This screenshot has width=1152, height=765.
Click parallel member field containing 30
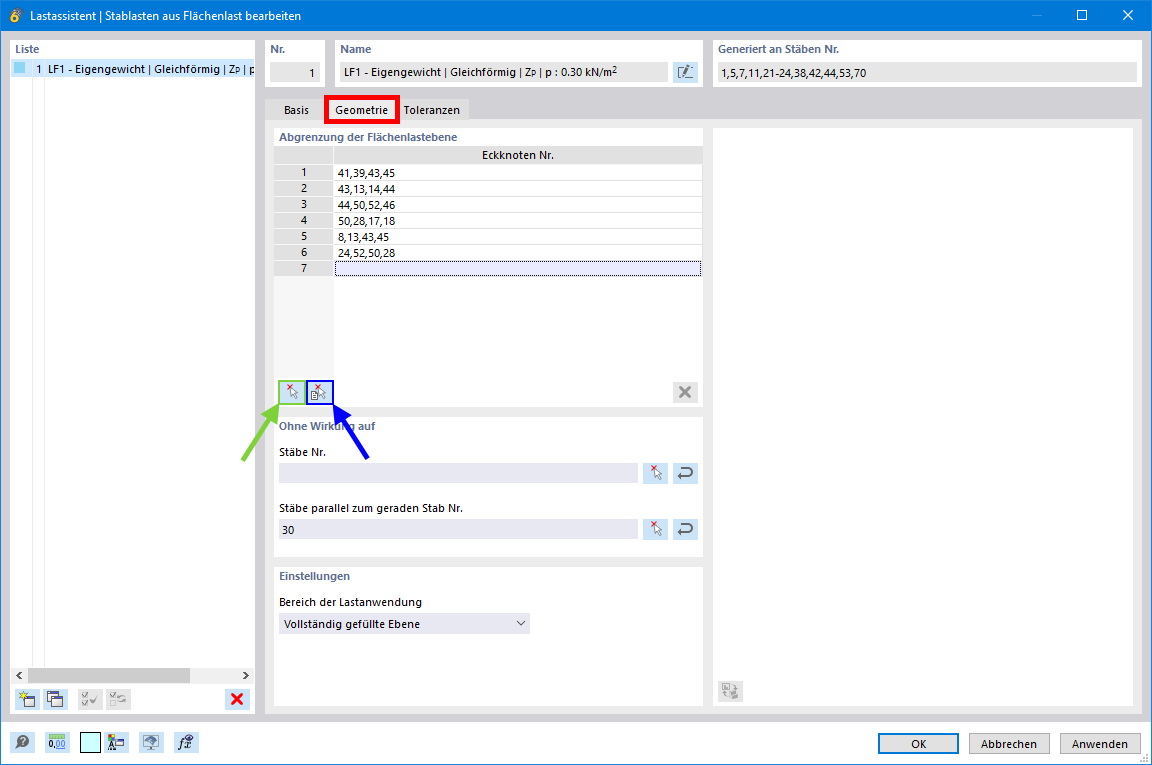click(458, 529)
